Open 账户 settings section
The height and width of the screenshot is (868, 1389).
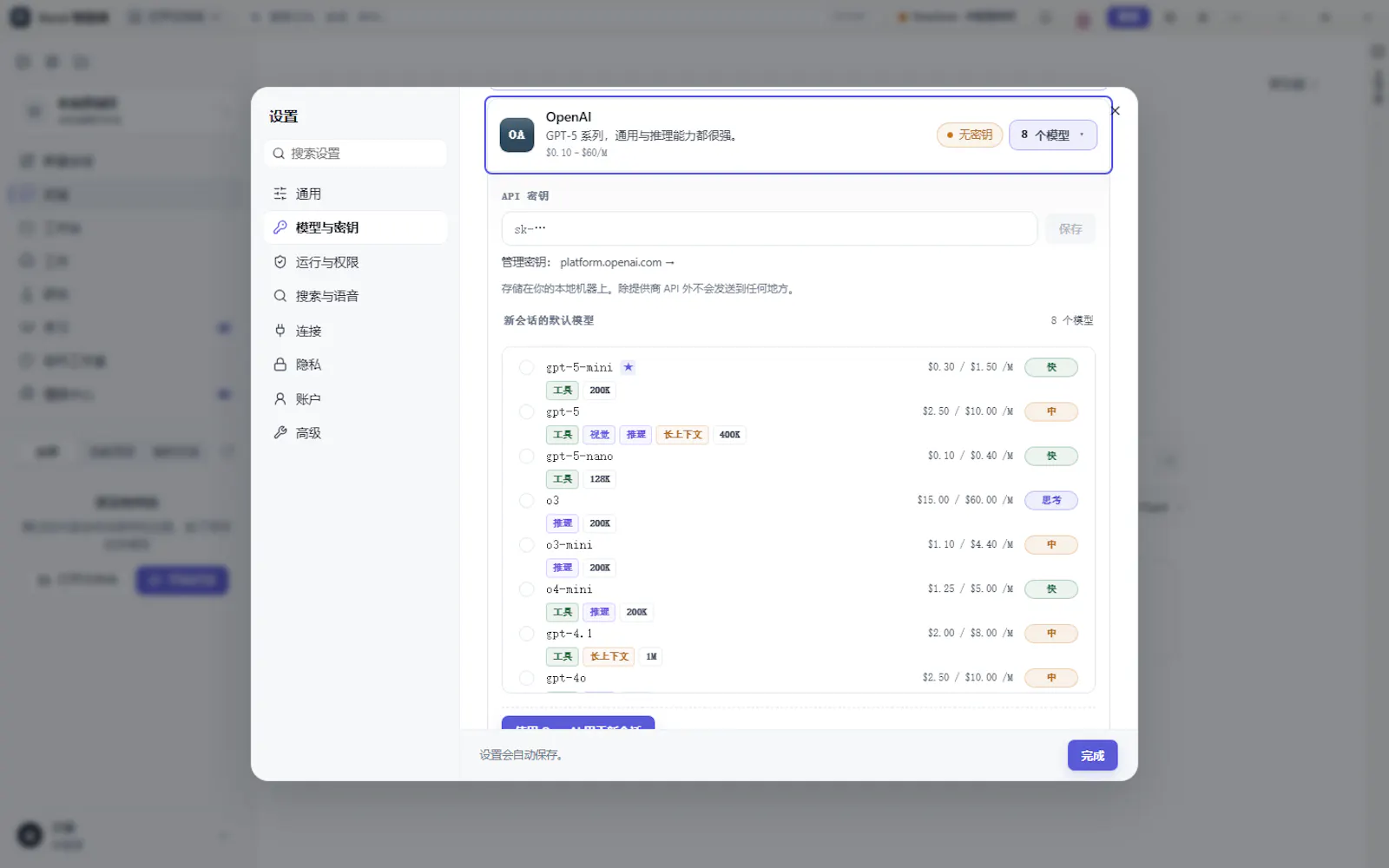pos(356,399)
